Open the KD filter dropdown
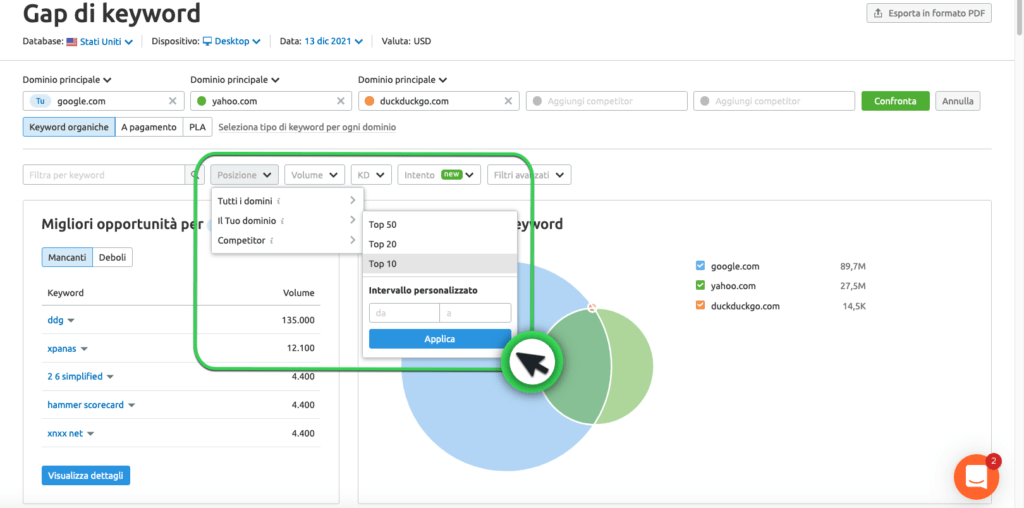Image resolution: width=1024 pixels, height=508 pixels. tap(371, 175)
